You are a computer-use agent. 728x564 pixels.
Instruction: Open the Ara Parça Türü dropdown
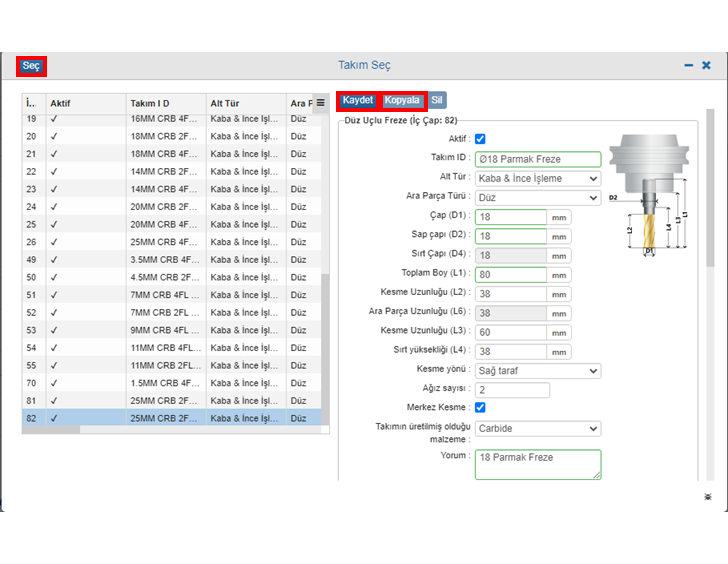point(538,198)
